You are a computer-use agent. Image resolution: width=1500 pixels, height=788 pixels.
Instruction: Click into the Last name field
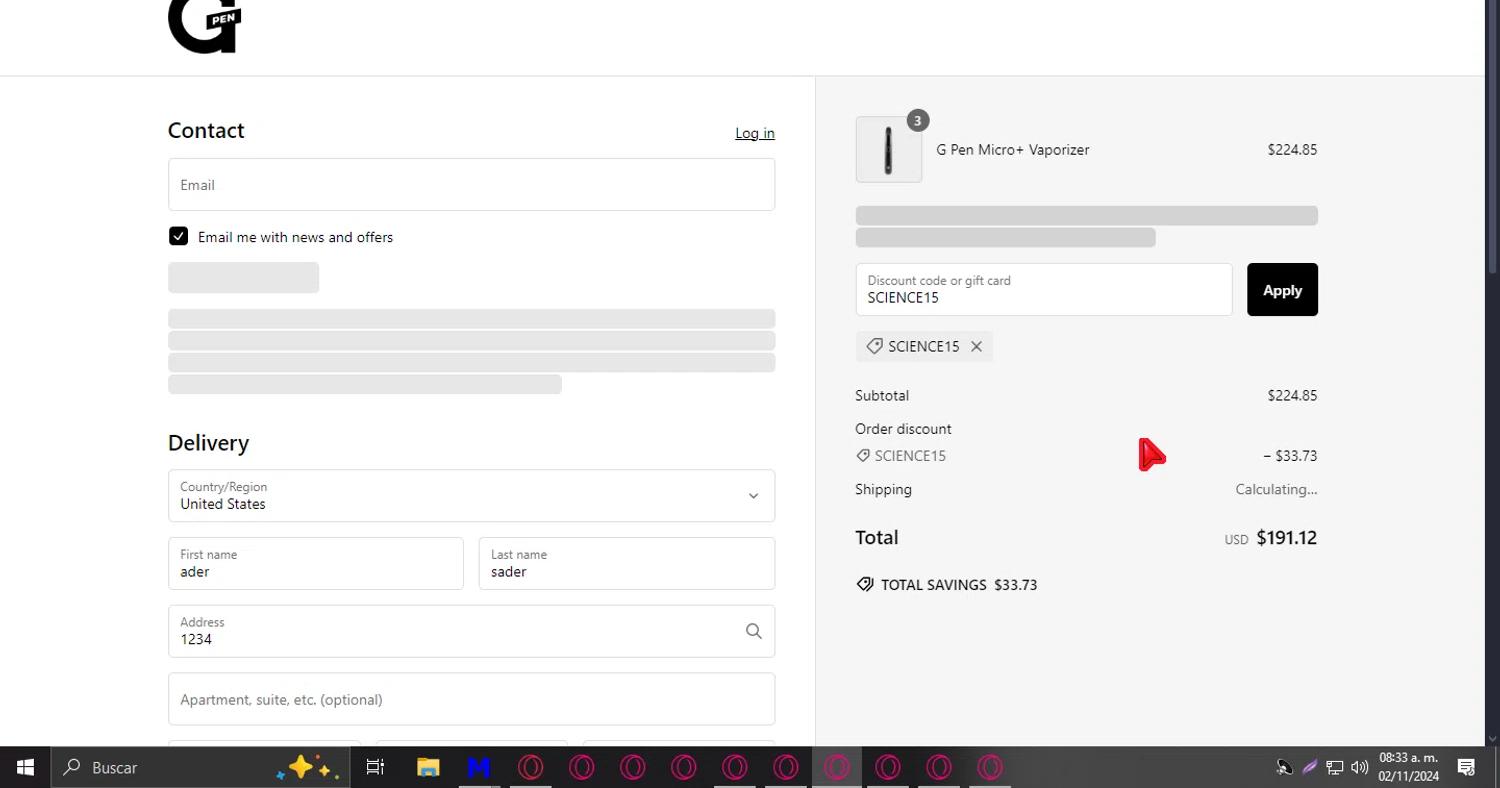pyautogui.click(x=627, y=564)
